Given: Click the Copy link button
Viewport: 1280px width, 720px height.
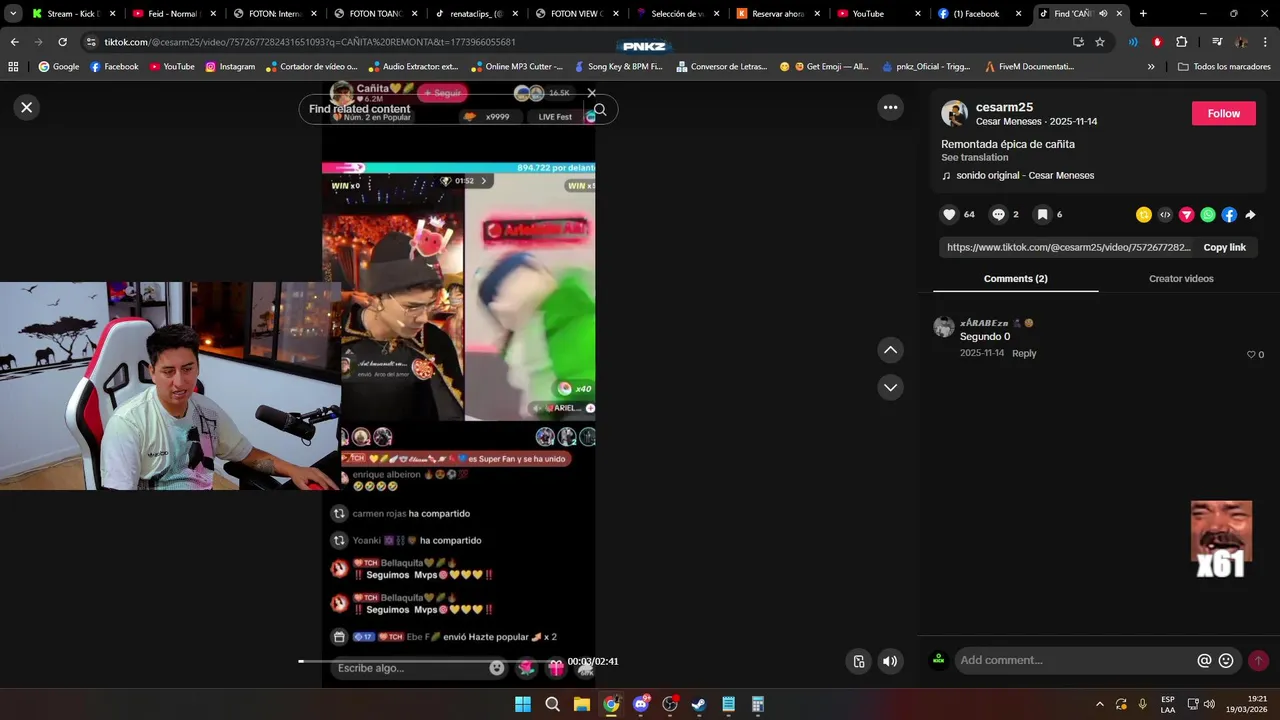Looking at the screenshot, I should click(x=1224, y=247).
